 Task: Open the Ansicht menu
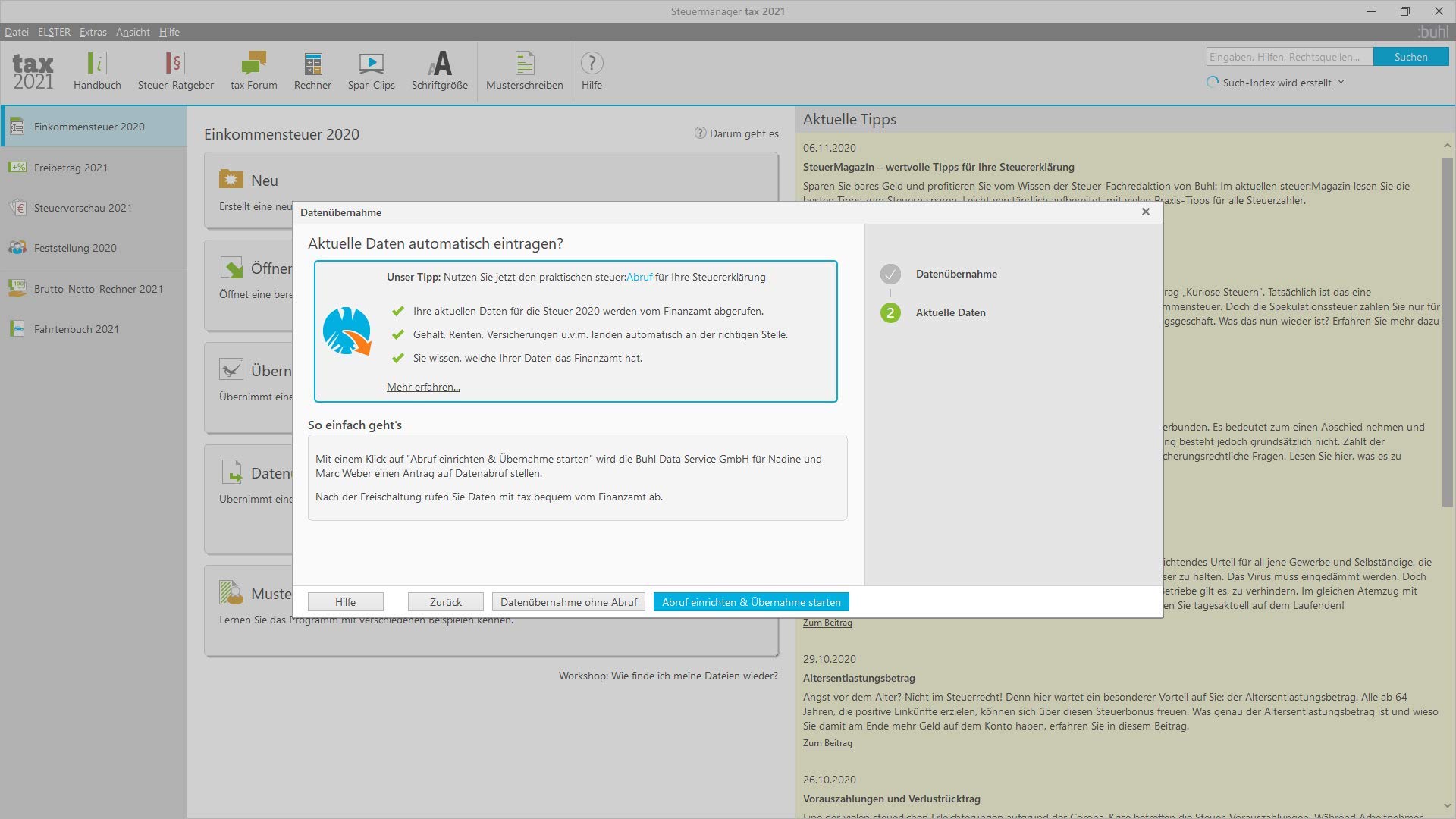click(133, 32)
